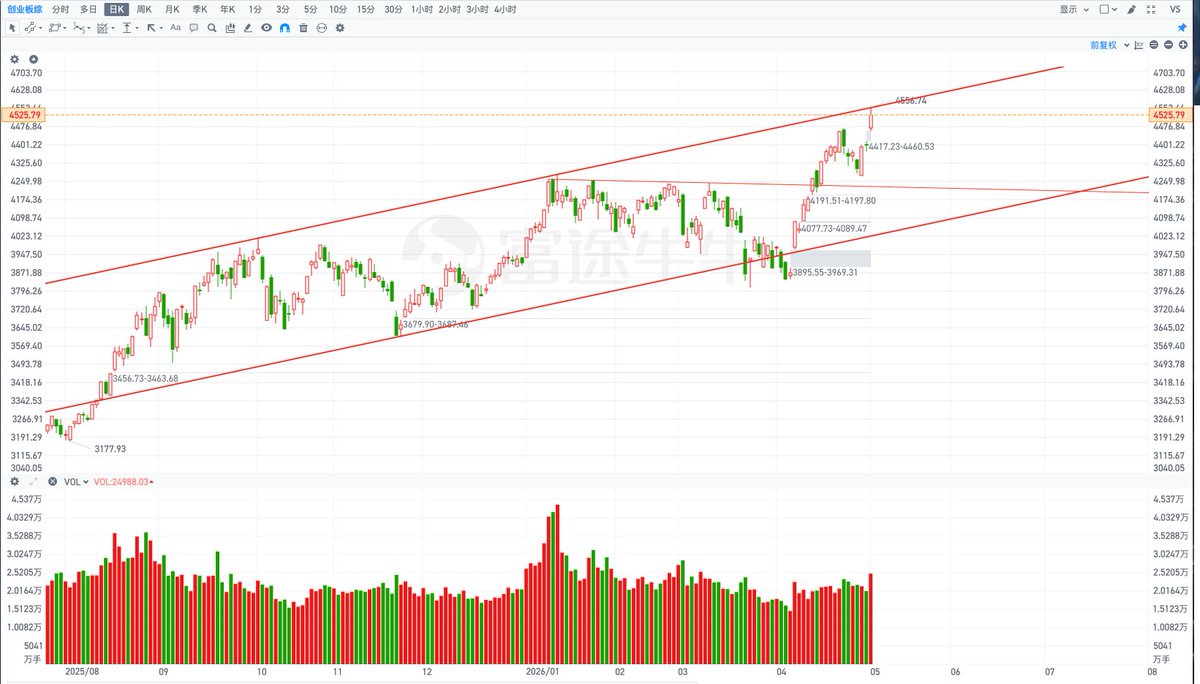Switch to the 月K monthly tab

172,9
